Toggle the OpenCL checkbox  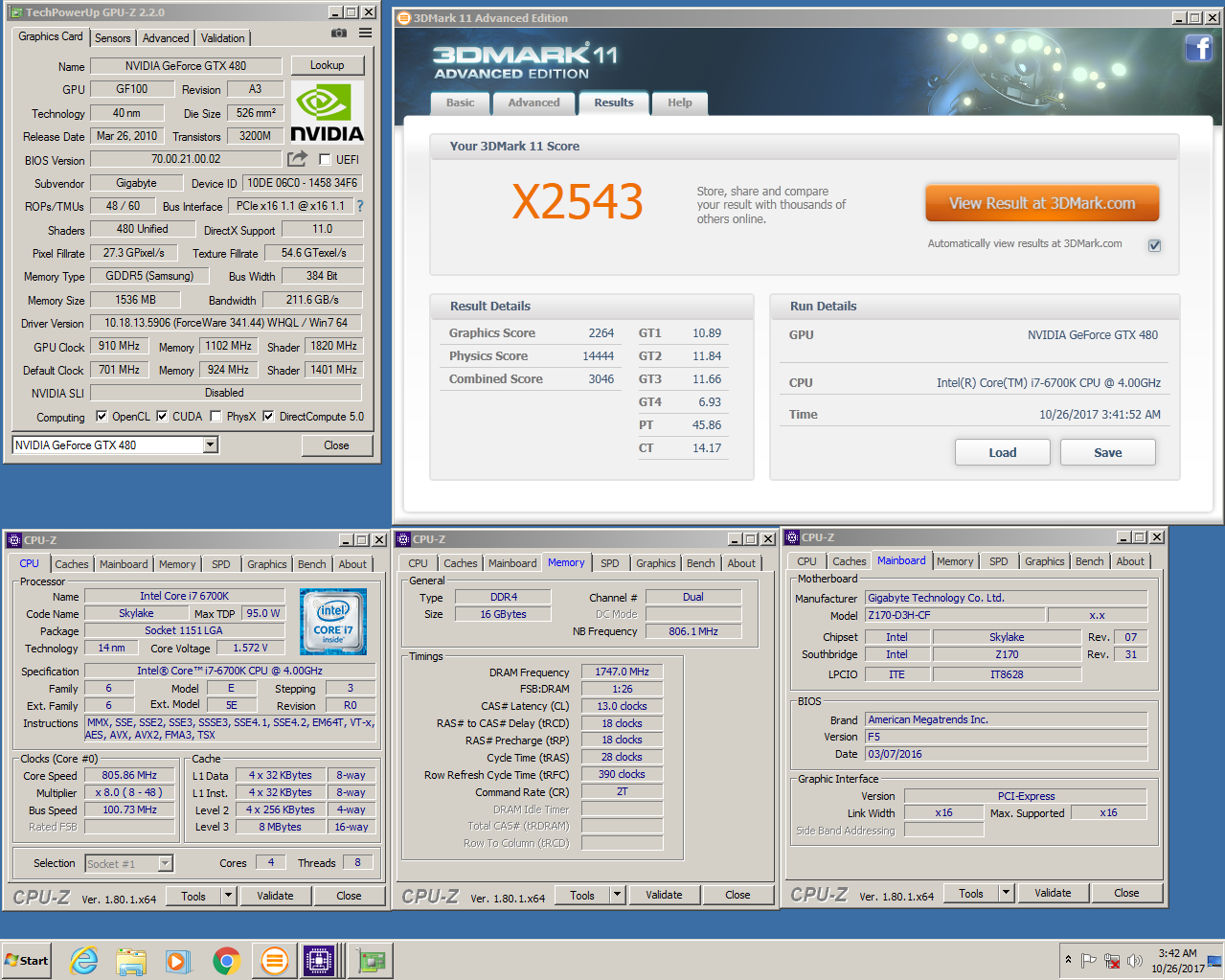102,416
